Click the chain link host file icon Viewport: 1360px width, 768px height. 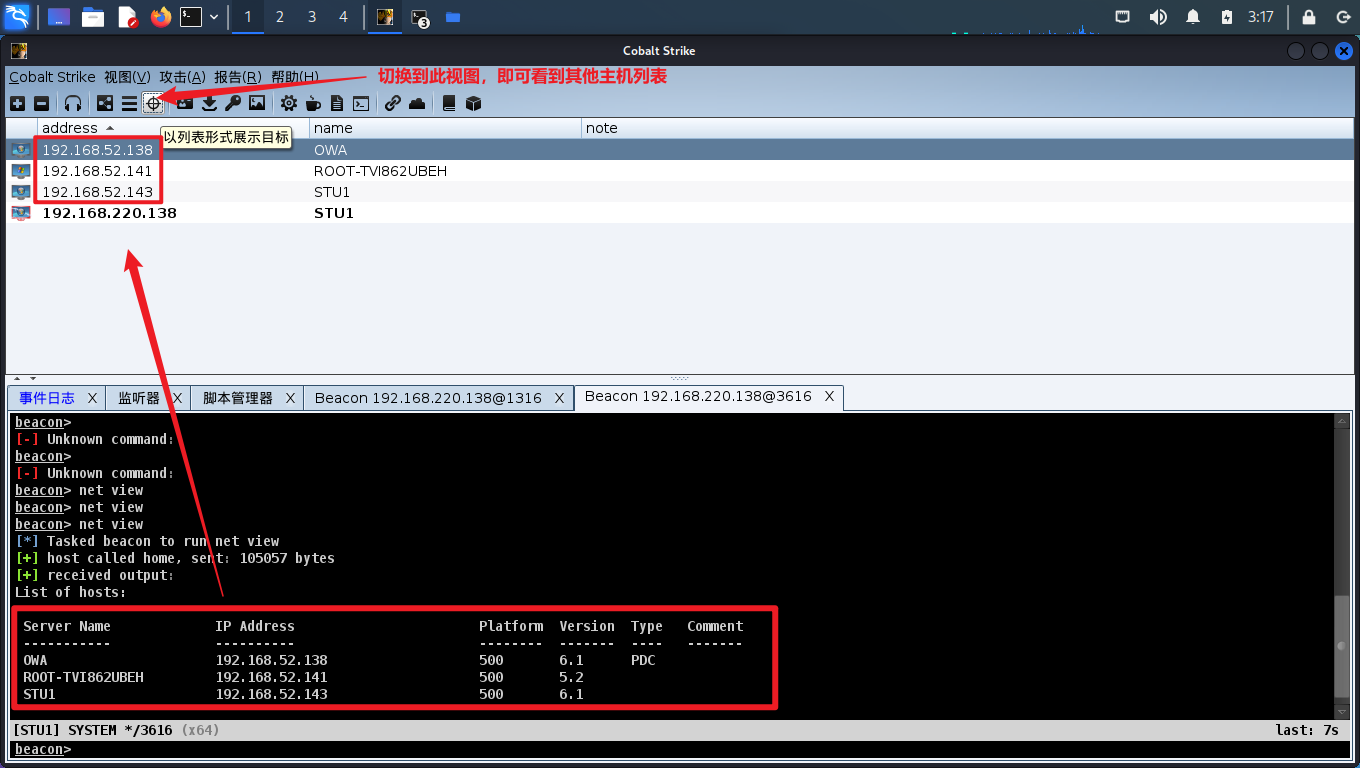click(393, 103)
